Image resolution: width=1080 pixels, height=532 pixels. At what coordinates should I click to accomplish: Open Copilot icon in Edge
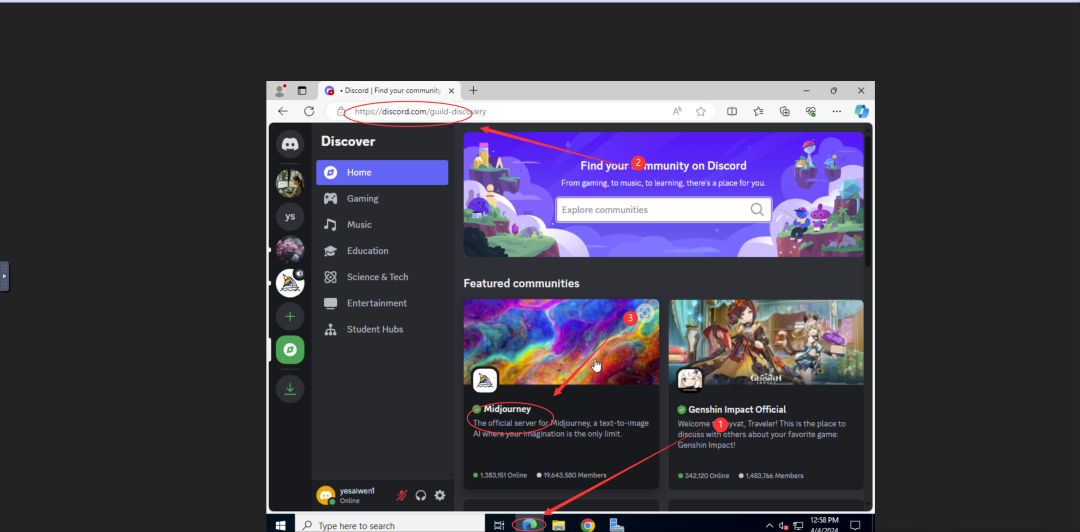pyautogui.click(x=862, y=111)
